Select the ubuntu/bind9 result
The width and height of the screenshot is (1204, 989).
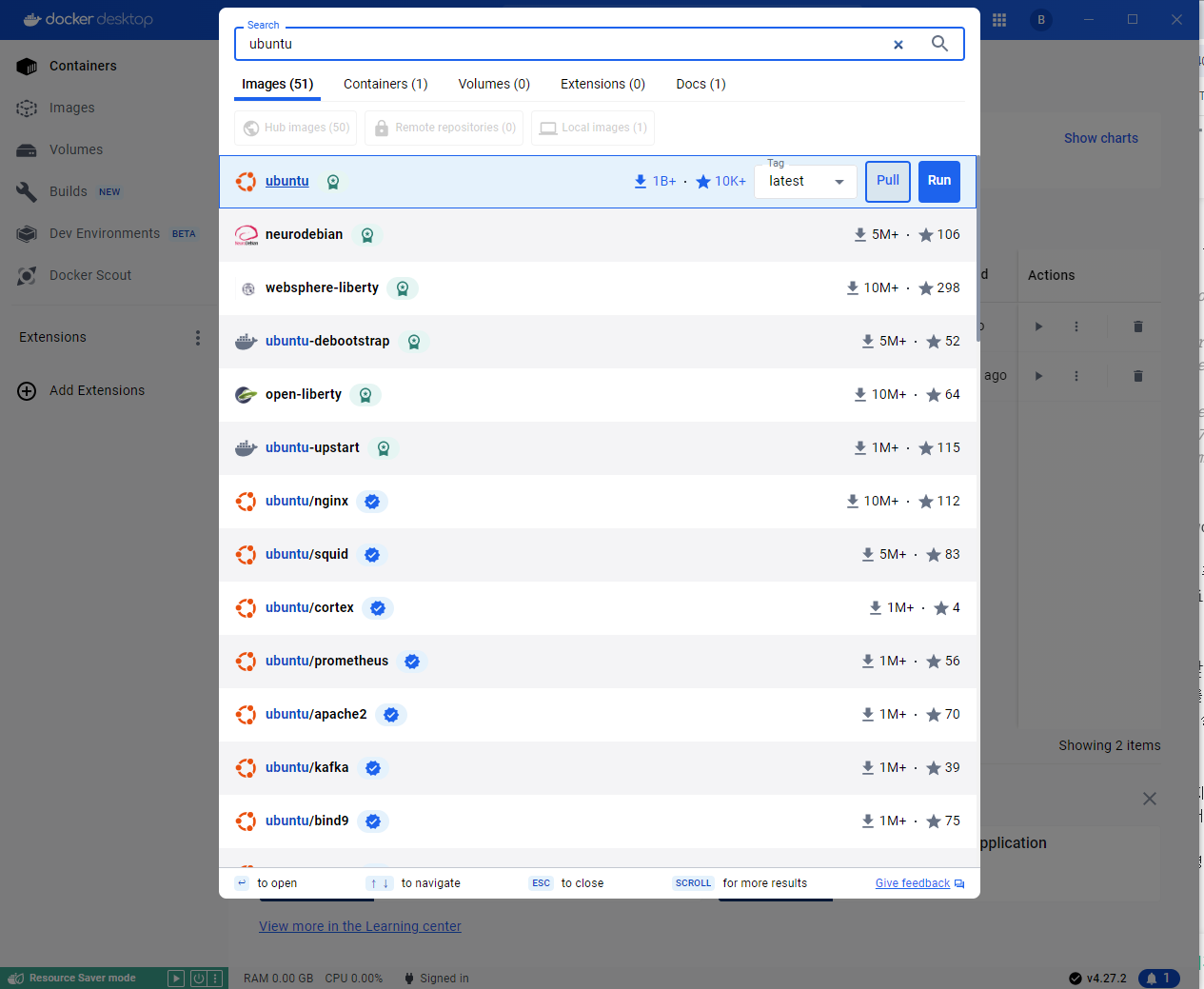[x=600, y=821]
